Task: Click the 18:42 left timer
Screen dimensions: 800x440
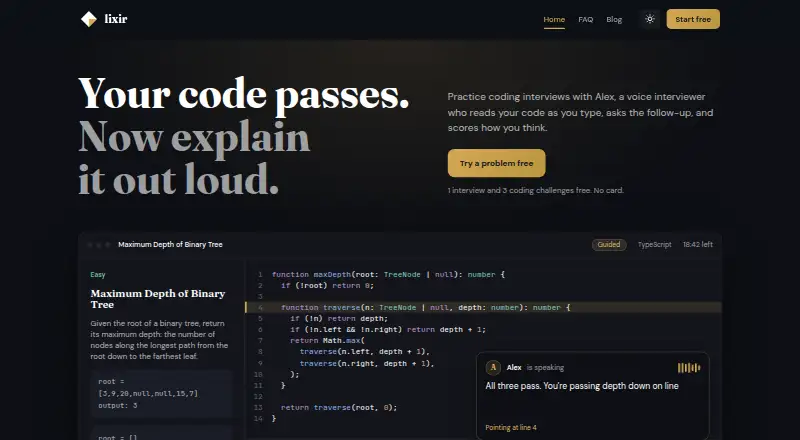Action: pos(698,245)
